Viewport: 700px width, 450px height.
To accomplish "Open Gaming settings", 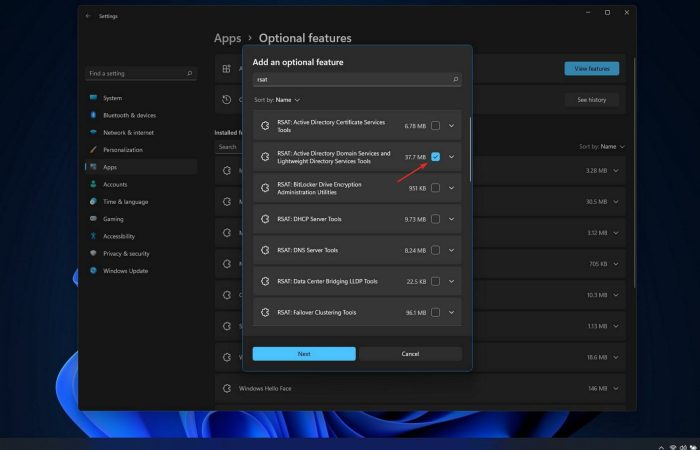I will click(x=141, y=219).
